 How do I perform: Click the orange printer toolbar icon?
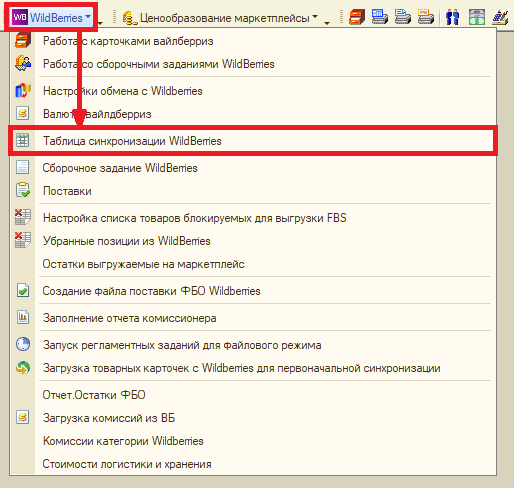pos(426,17)
